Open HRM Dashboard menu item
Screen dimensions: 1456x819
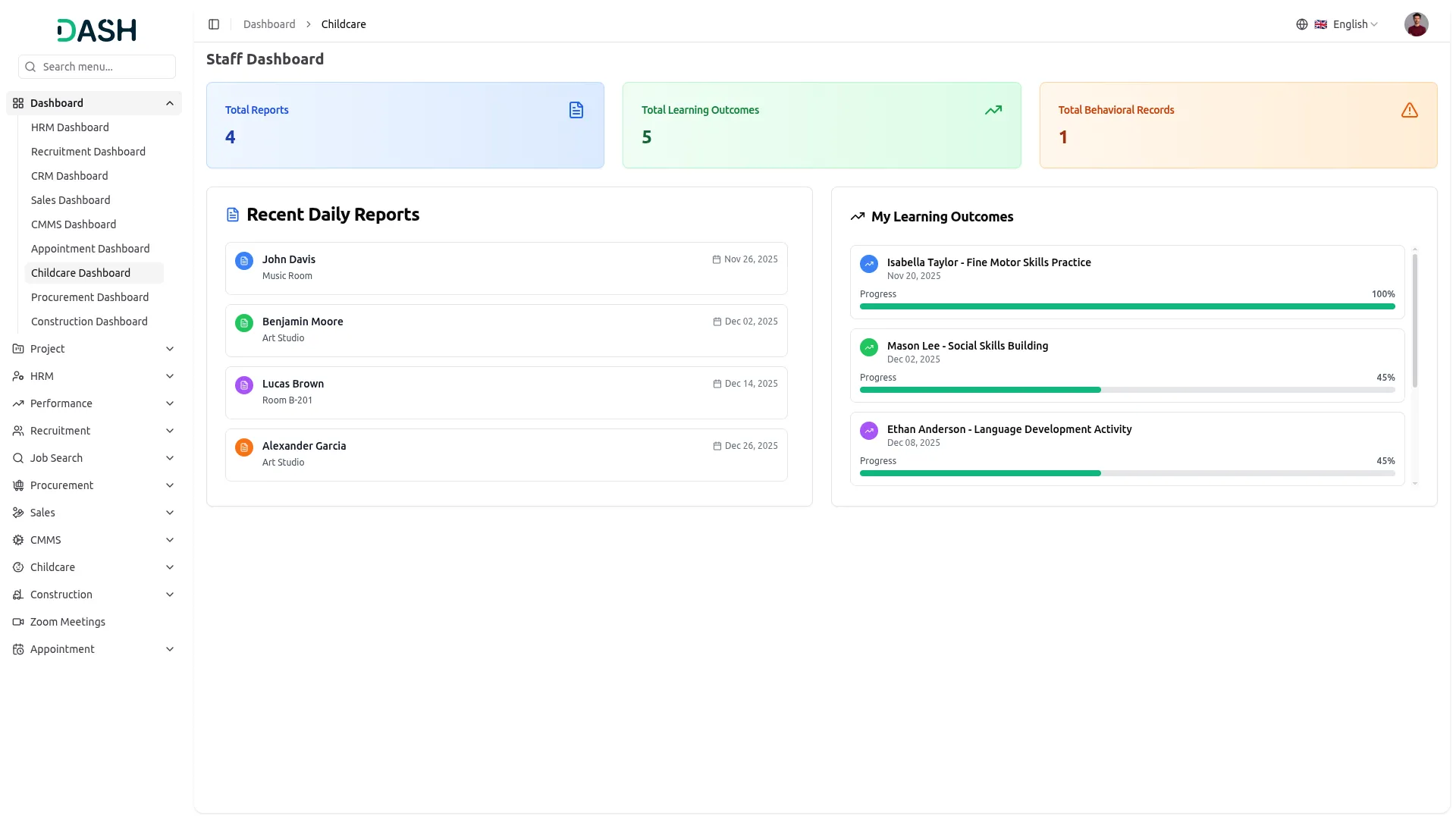(x=70, y=127)
